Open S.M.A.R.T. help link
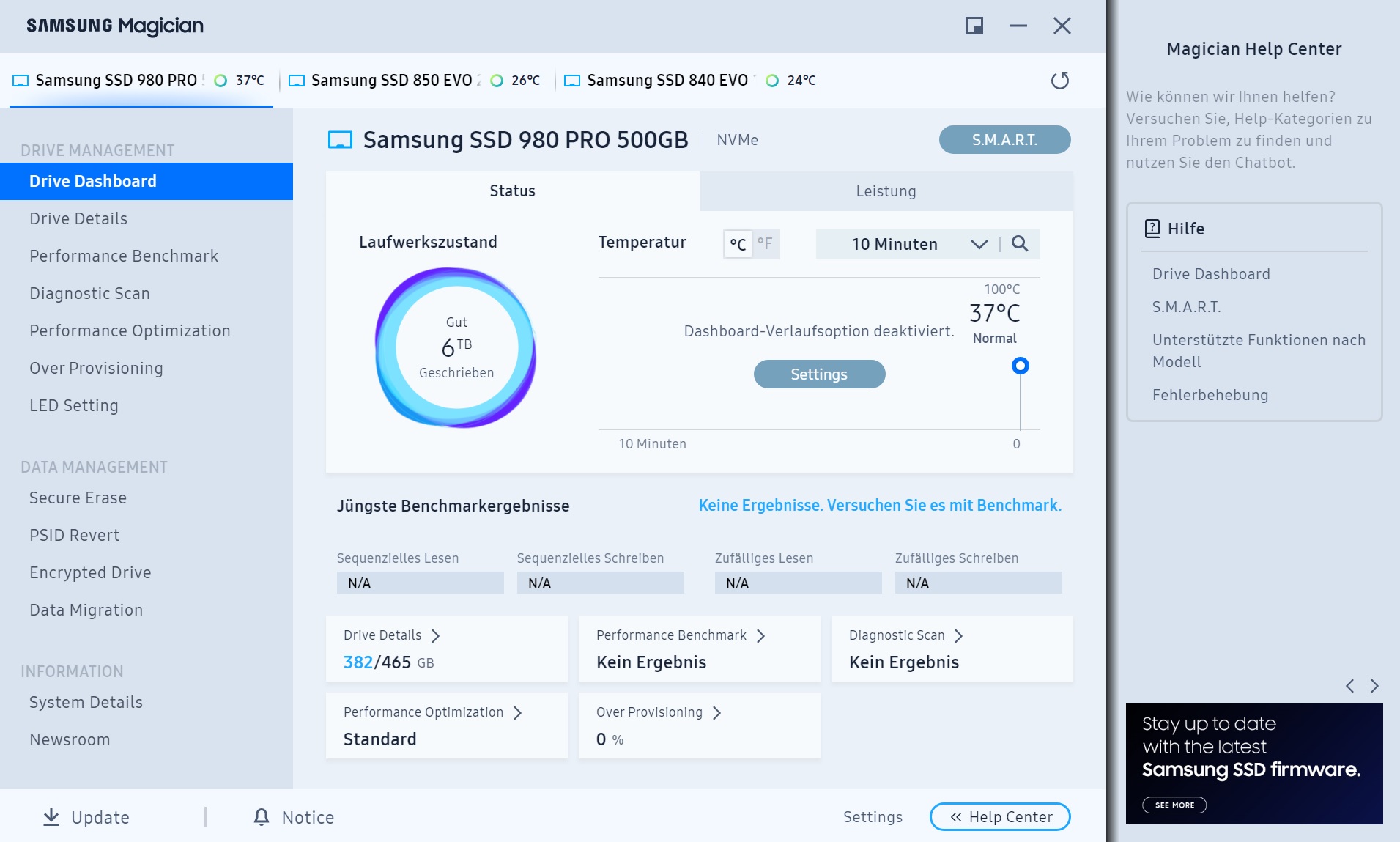Image resolution: width=1400 pixels, height=842 pixels. [x=1186, y=307]
